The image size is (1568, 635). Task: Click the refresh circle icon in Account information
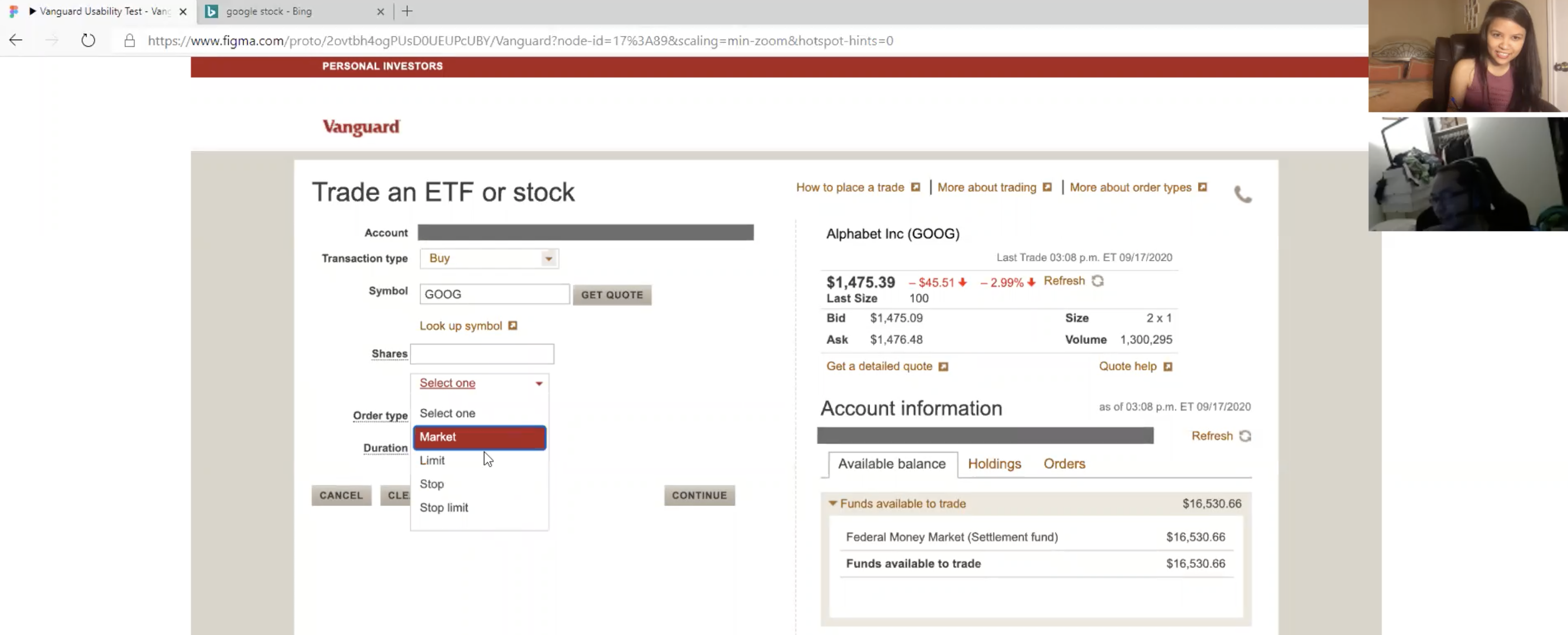[1245, 436]
